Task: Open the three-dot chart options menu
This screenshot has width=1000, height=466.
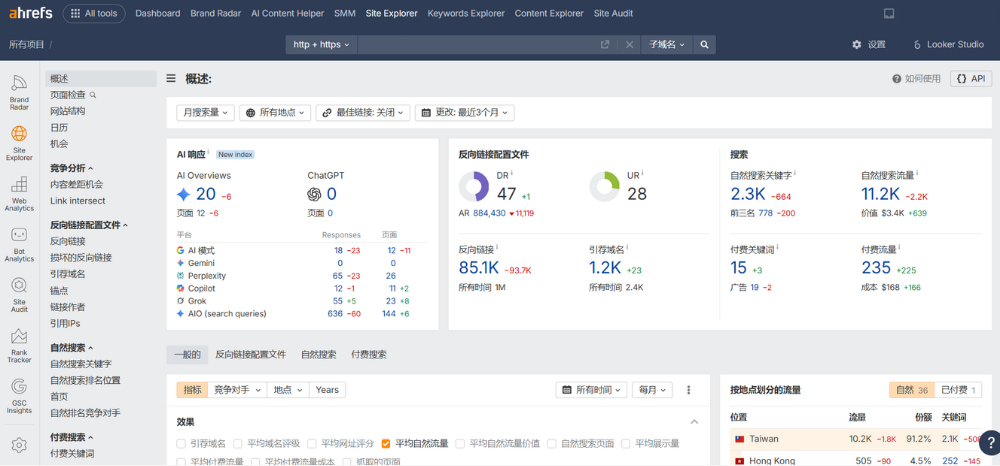Action: [x=689, y=390]
